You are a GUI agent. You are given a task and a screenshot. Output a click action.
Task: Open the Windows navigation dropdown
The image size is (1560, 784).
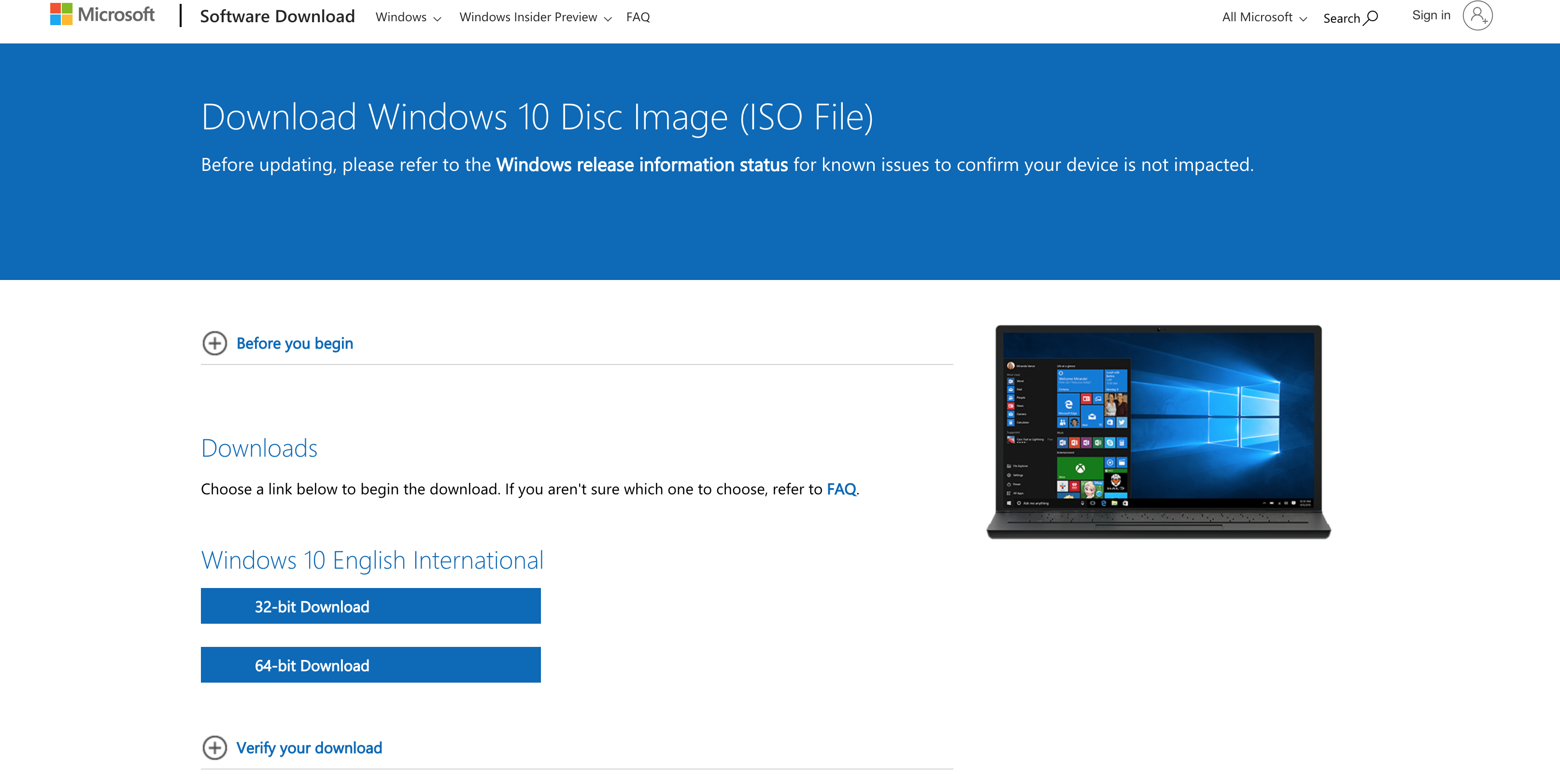(408, 17)
